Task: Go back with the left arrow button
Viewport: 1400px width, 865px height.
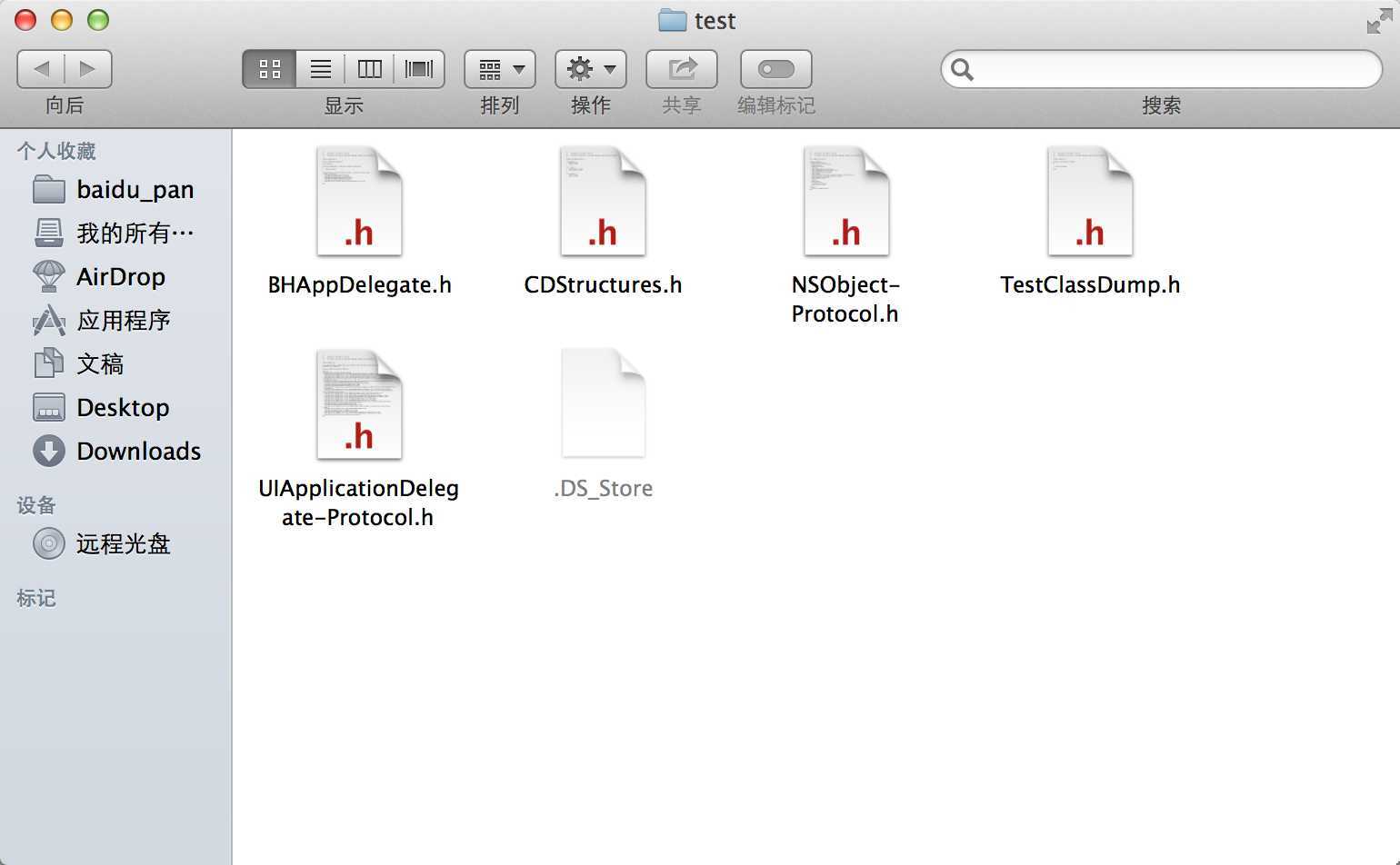Action: tap(41, 69)
